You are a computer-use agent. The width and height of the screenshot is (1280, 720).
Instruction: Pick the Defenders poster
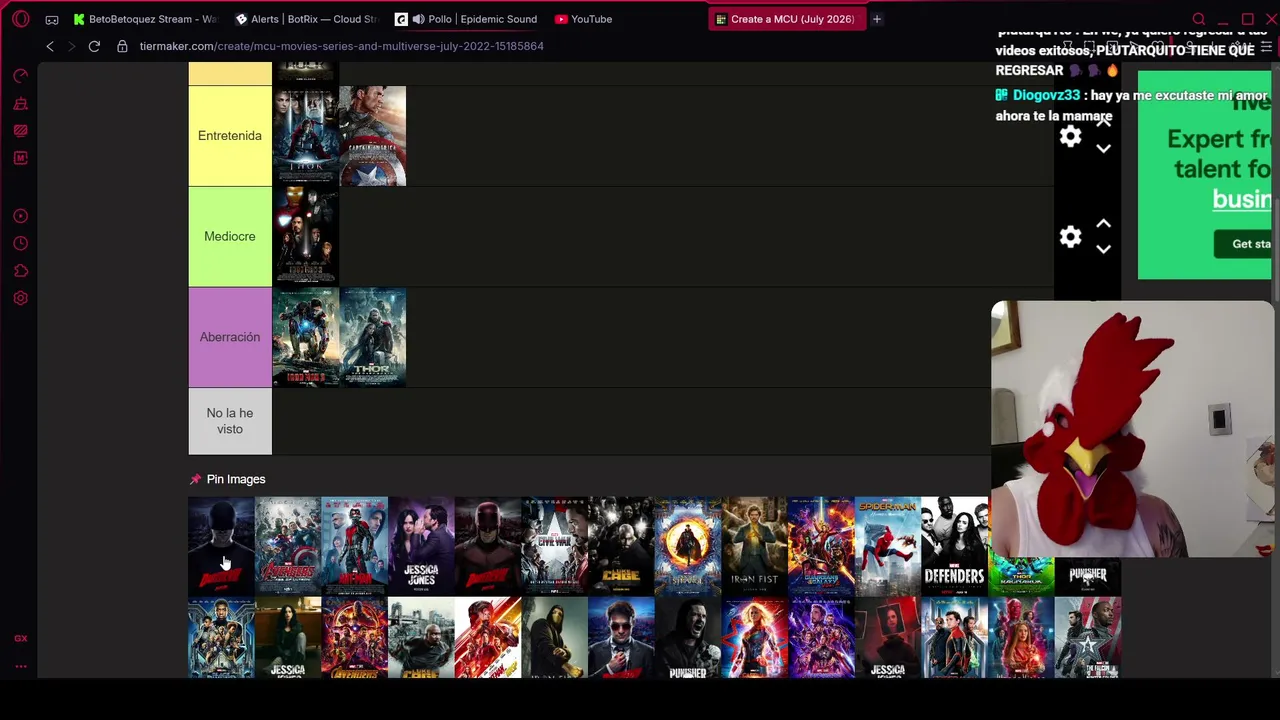(955, 546)
